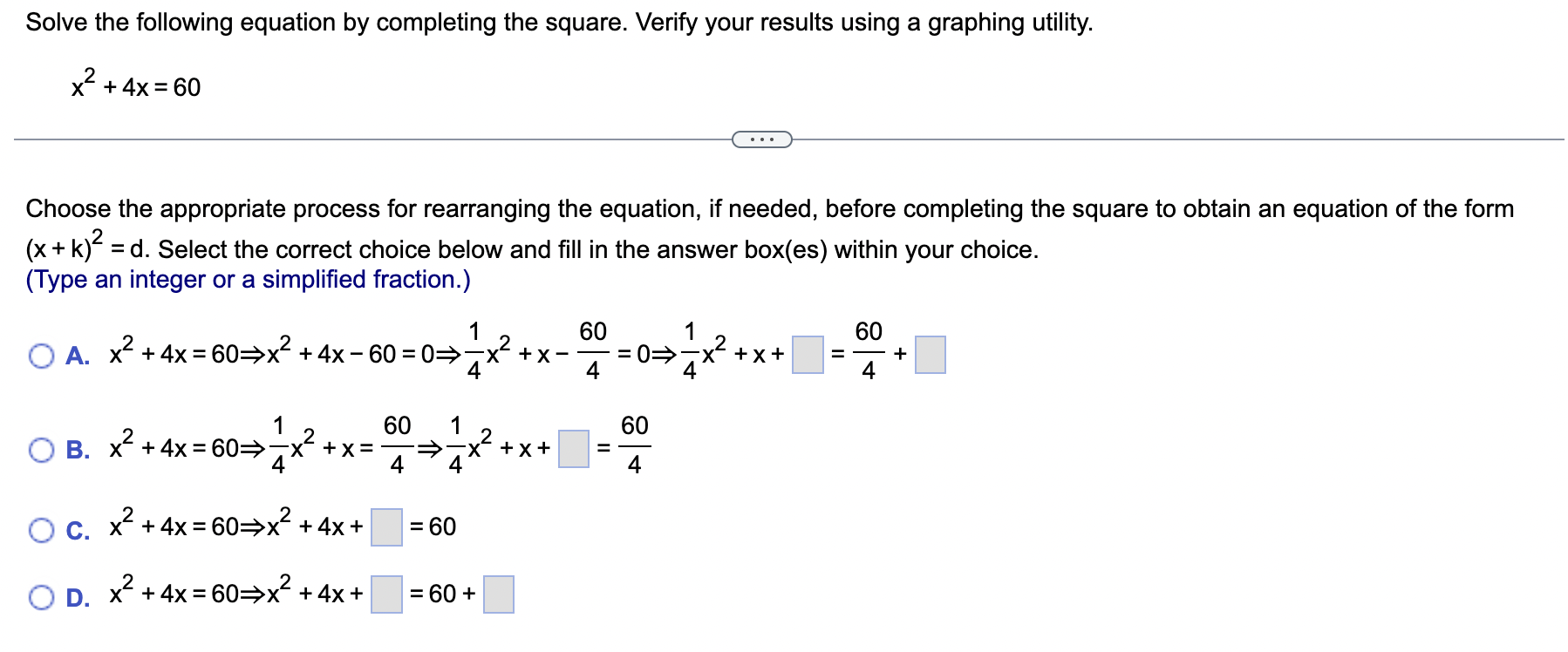Image resolution: width=1568 pixels, height=652 pixels.
Task: Focus the answer box in option C
Action: 386,527
